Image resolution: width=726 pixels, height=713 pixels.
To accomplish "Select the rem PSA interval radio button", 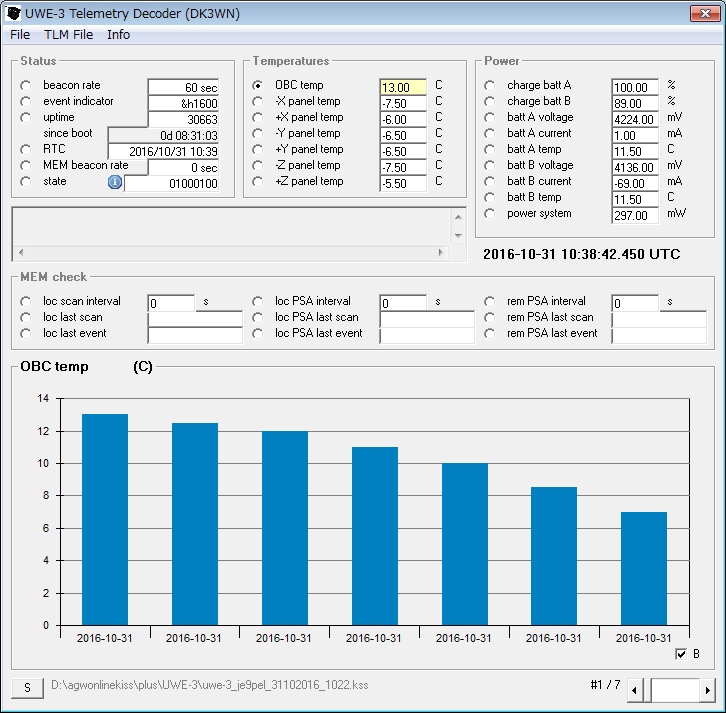I will pos(489,301).
